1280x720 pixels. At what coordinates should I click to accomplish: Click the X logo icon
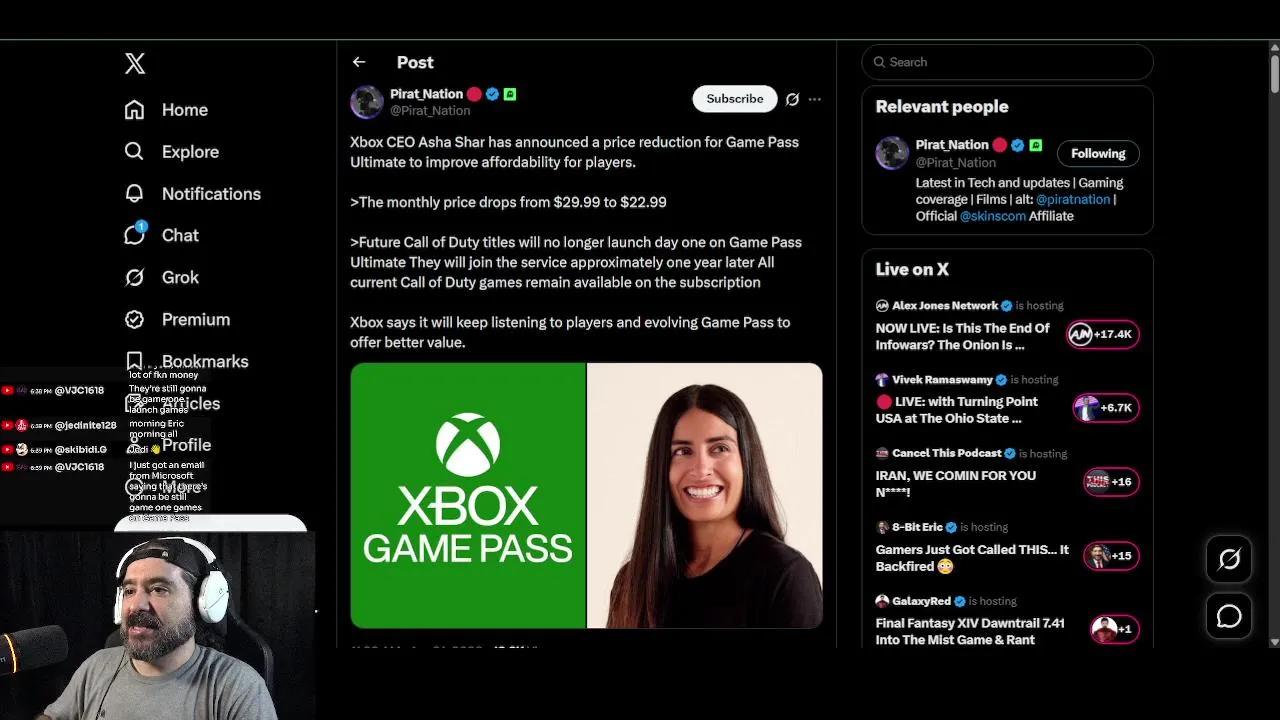(x=135, y=63)
